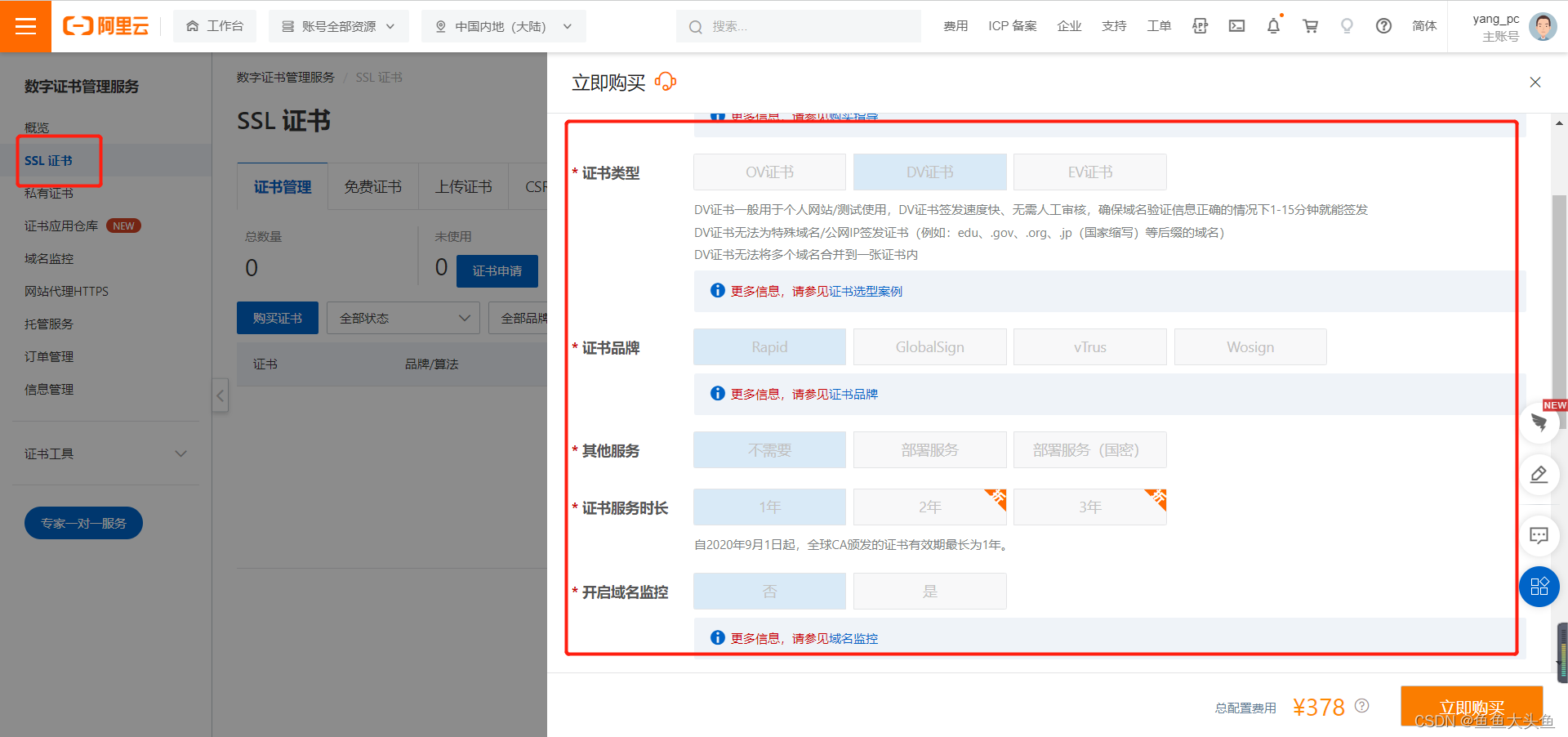
Task: Launch Cloud Shell terminal icon
Action: (x=1236, y=26)
